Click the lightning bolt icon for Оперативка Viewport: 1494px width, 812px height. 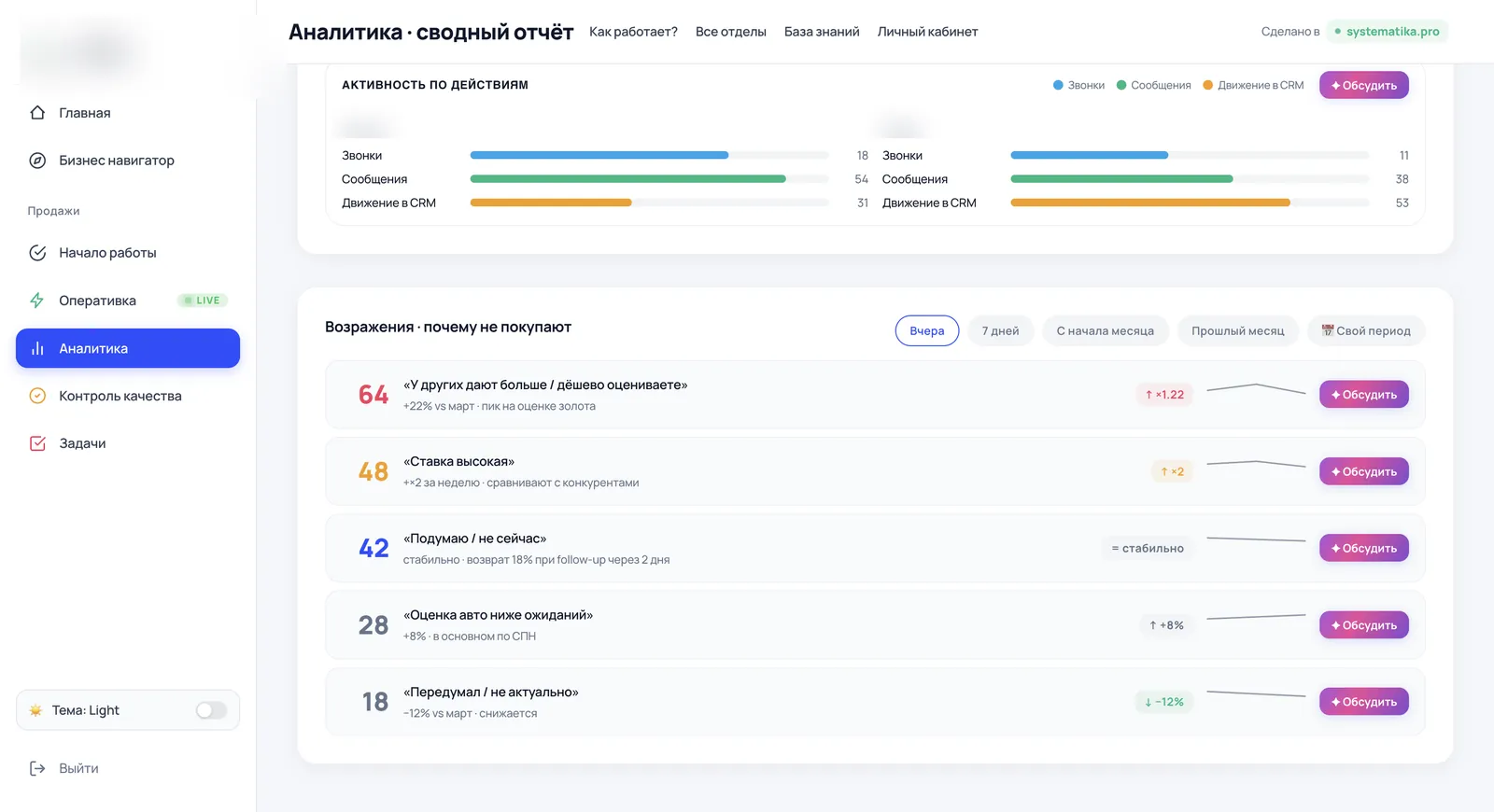[x=37, y=301]
